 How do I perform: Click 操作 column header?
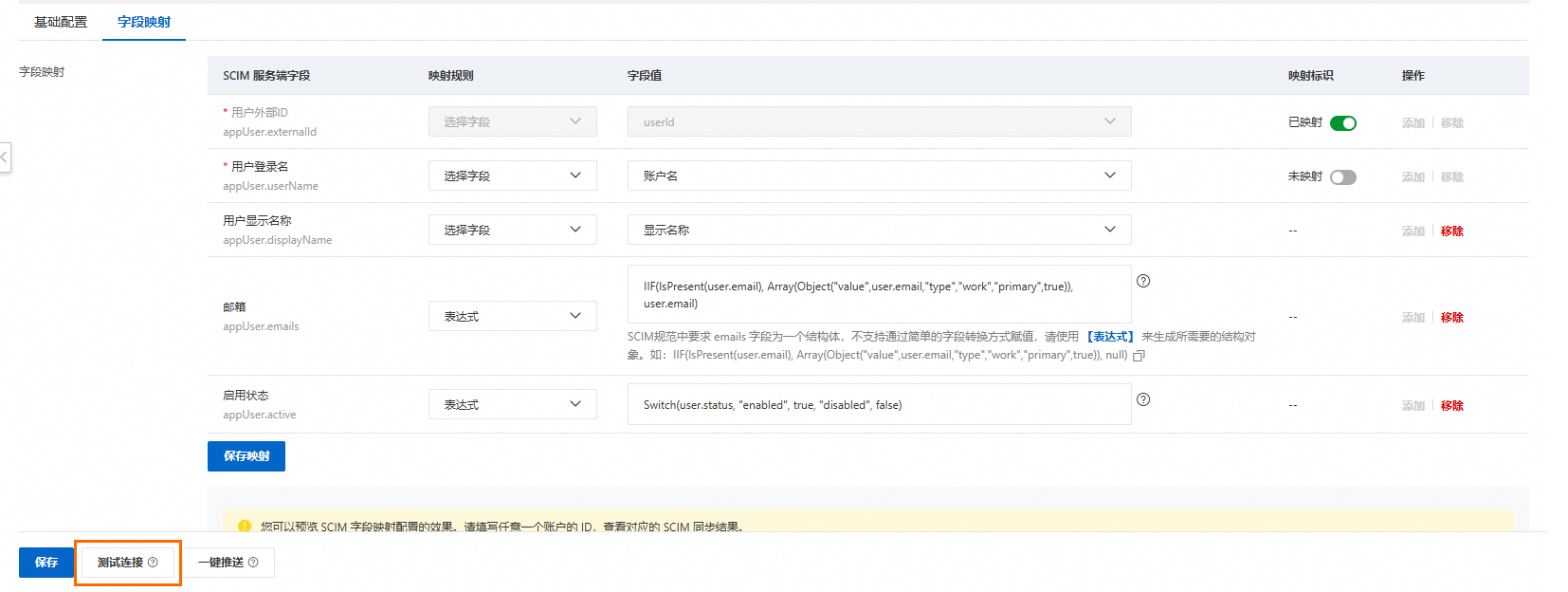pyautogui.click(x=1413, y=76)
